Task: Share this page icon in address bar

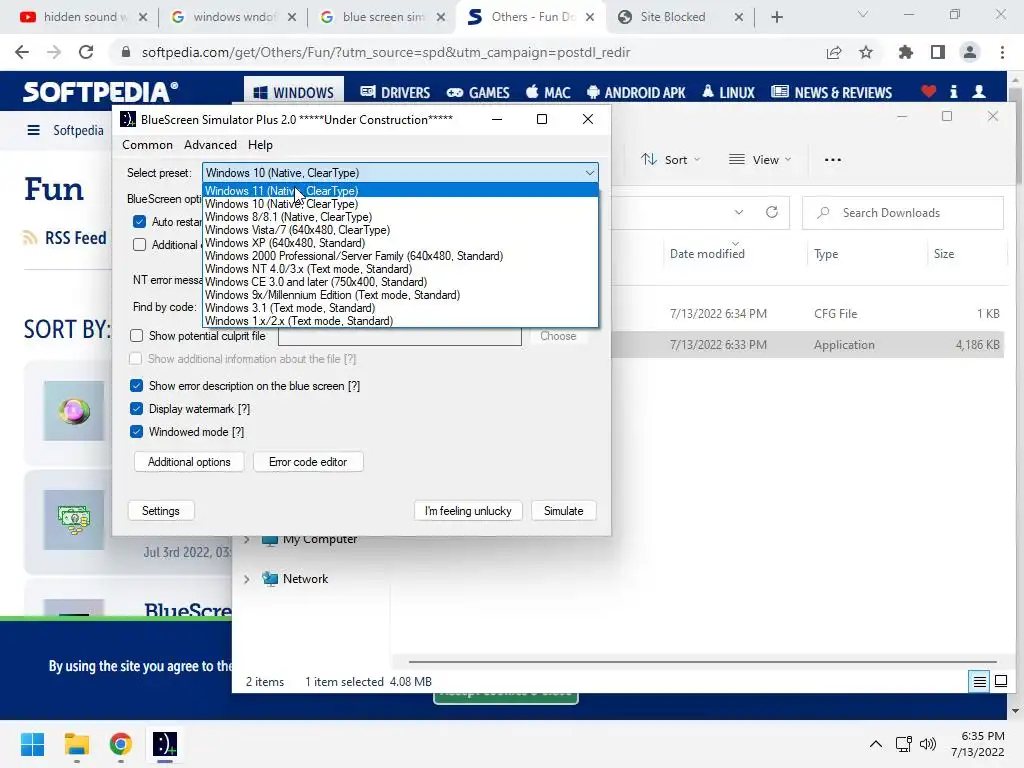Action: pos(834,52)
